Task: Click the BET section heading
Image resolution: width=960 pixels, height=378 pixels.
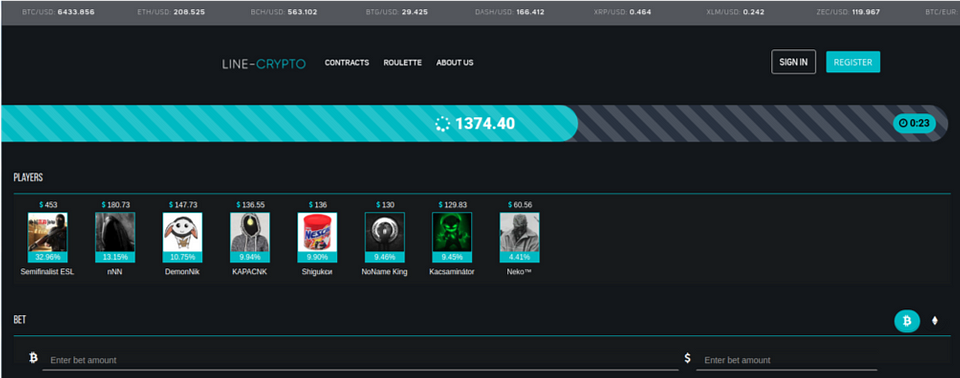Action: (x=20, y=320)
